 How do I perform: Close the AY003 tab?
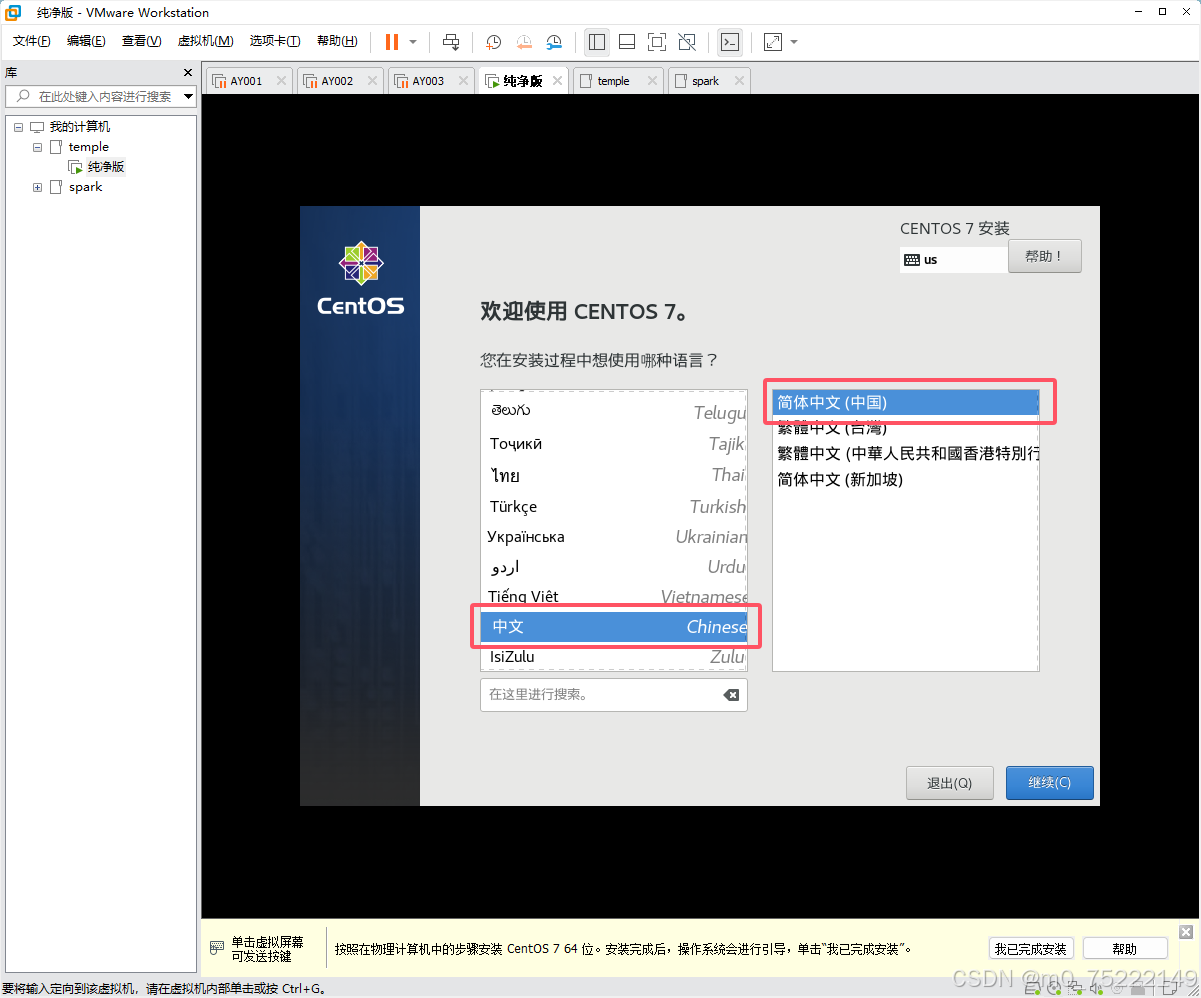[463, 81]
